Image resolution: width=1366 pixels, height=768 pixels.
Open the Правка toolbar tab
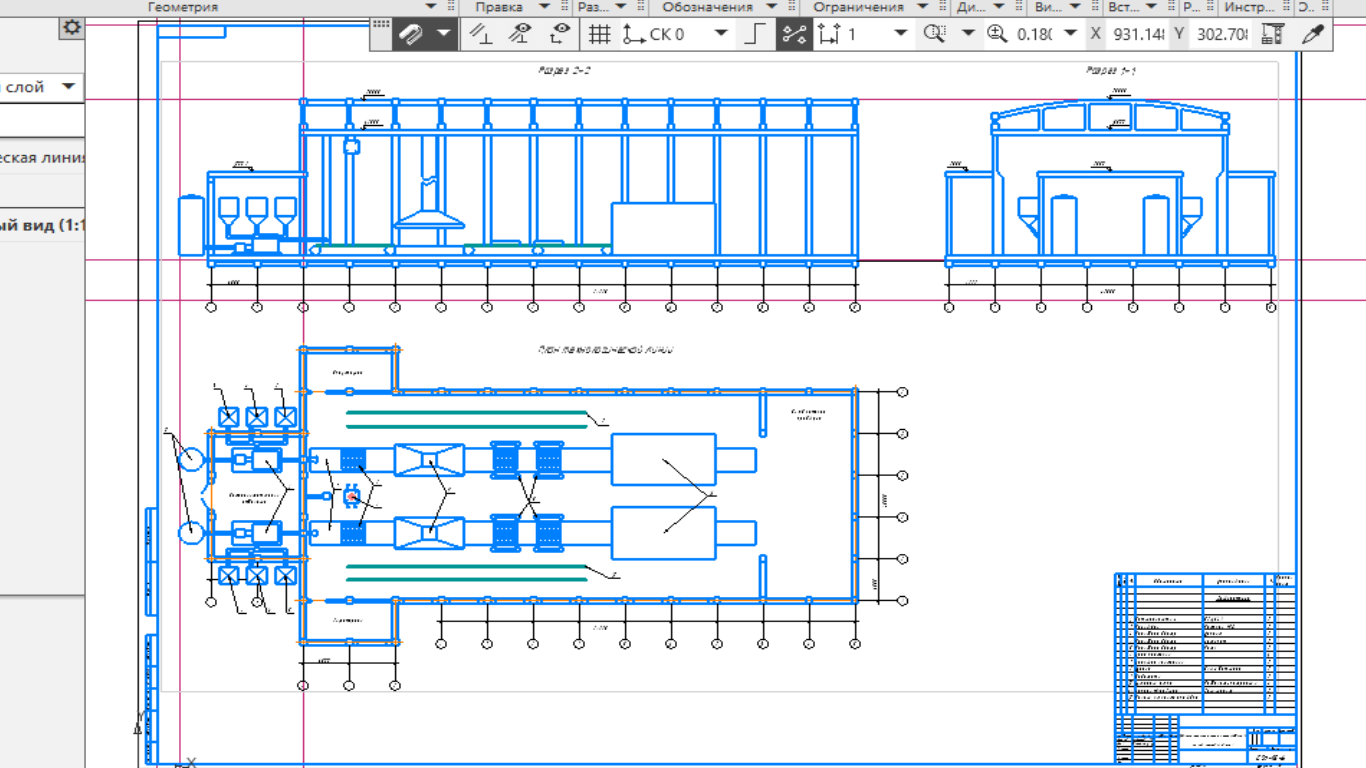(499, 7)
